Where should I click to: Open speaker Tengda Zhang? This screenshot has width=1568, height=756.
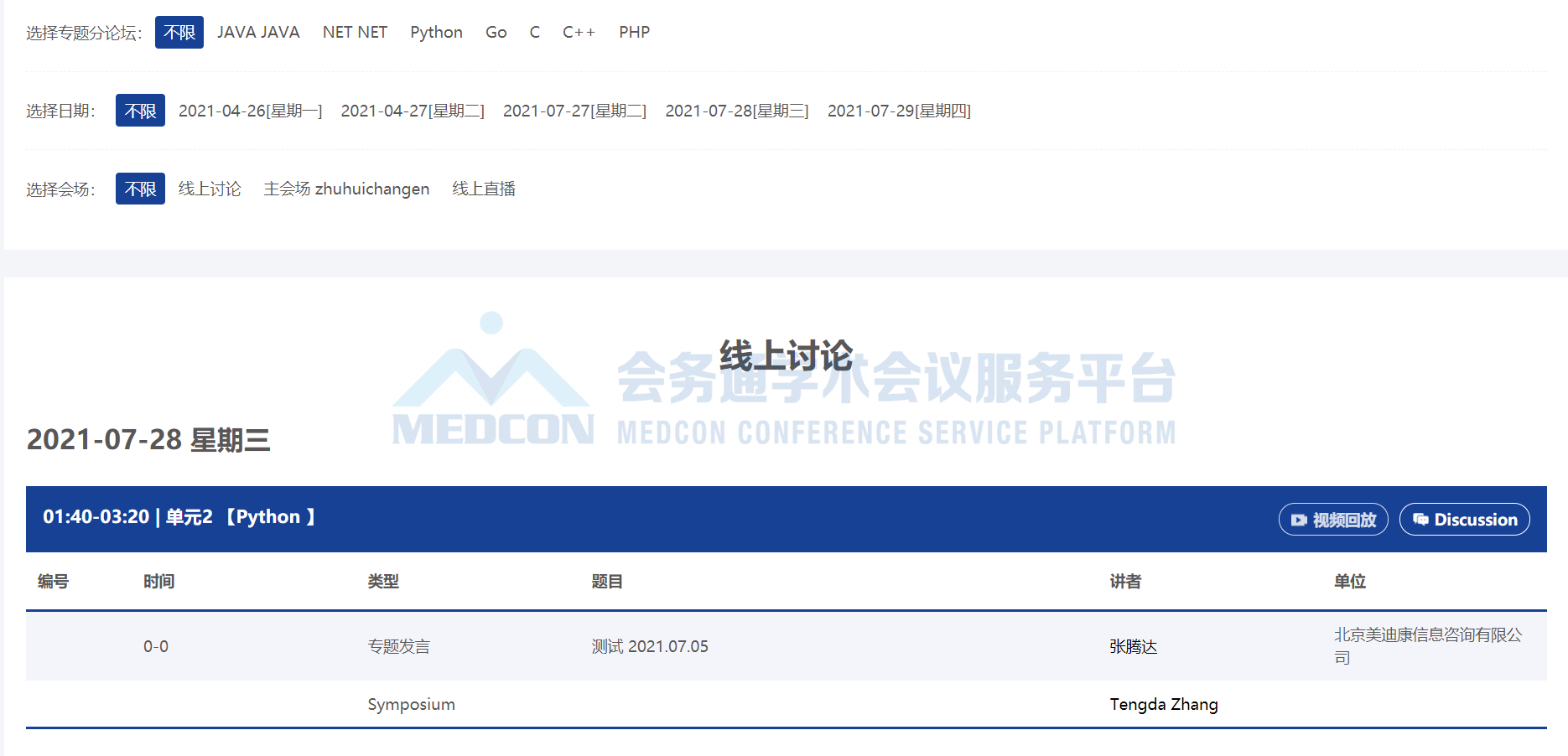click(x=1164, y=704)
